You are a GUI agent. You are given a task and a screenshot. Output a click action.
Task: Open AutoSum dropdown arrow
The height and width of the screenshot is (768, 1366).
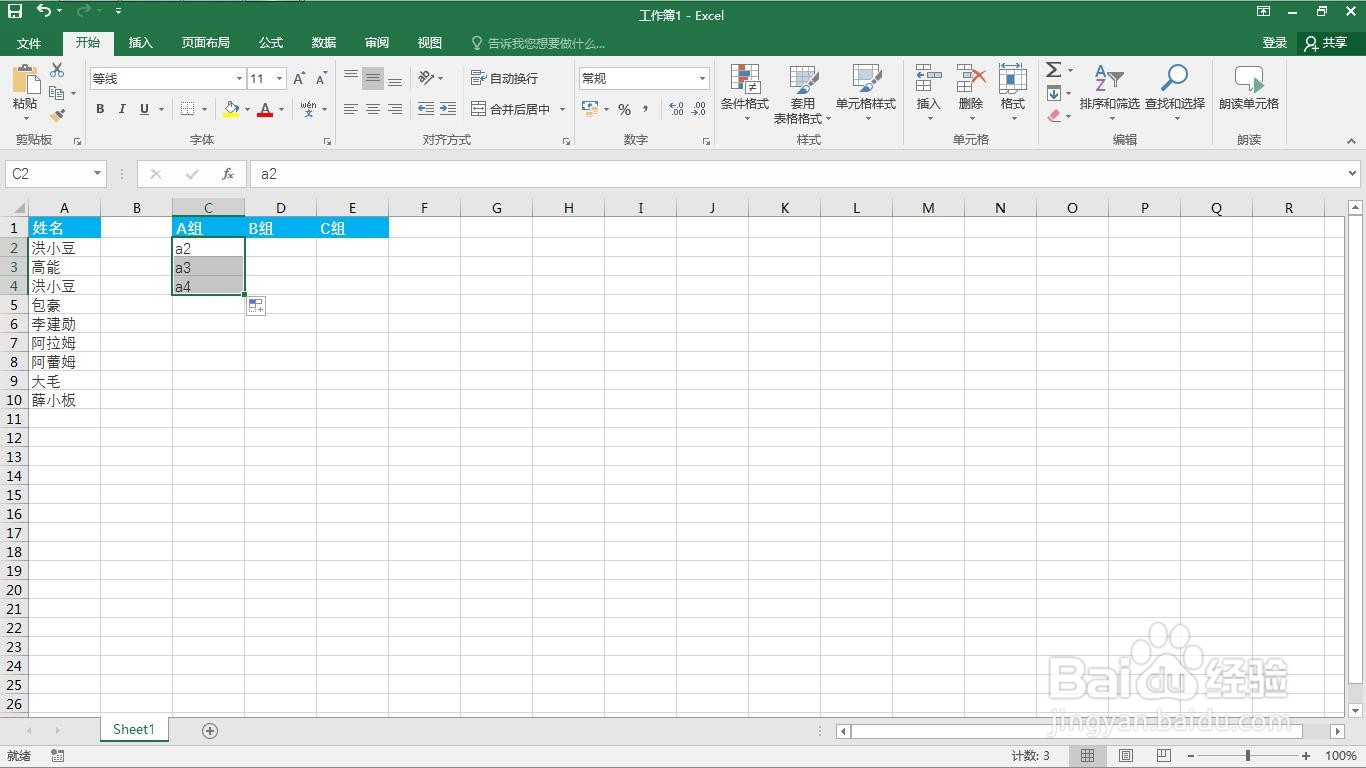1070,70
